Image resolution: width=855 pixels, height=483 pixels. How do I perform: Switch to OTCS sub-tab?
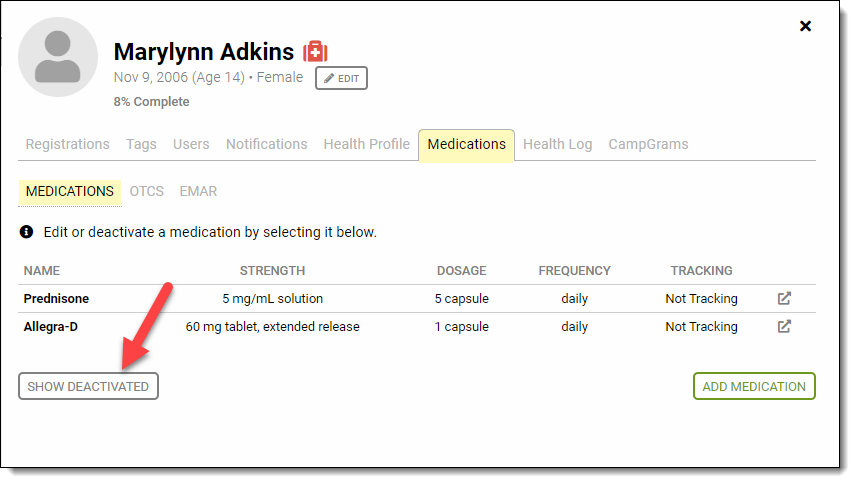tap(147, 191)
